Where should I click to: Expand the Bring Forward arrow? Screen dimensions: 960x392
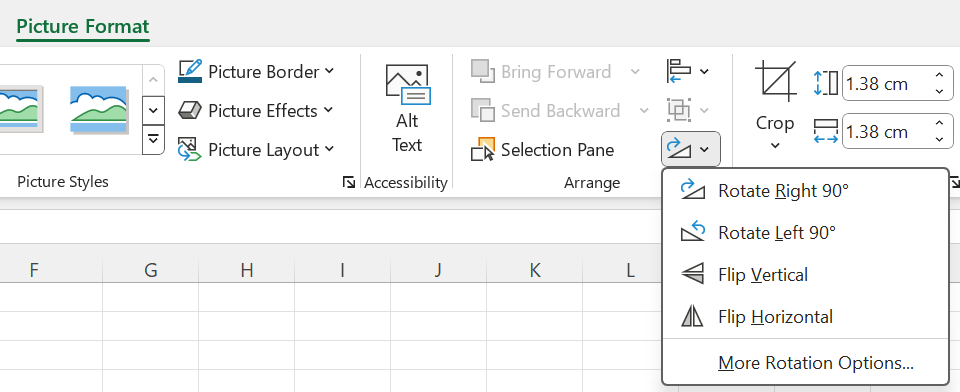[x=635, y=72]
